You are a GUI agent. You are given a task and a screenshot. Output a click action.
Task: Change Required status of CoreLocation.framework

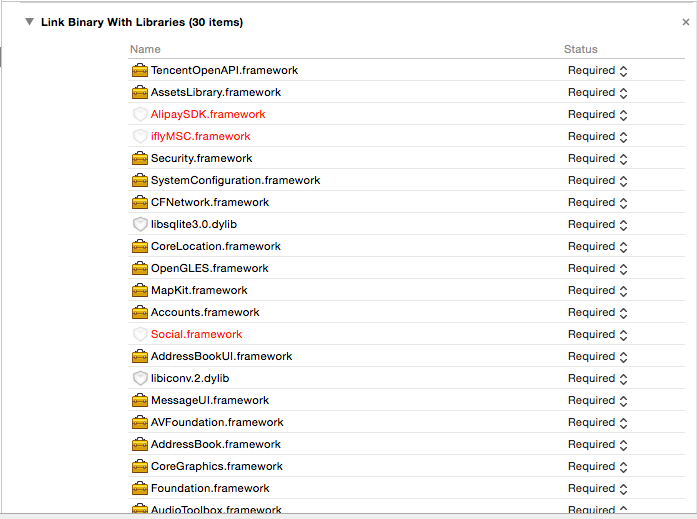click(x=597, y=247)
